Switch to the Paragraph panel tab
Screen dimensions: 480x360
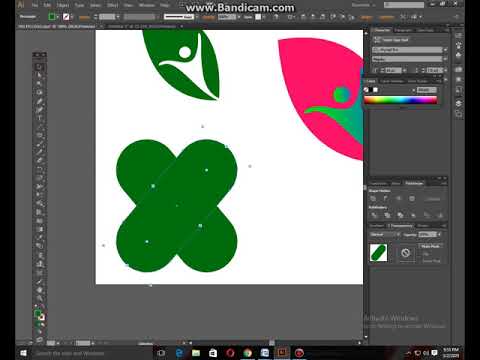click(403, 30)
